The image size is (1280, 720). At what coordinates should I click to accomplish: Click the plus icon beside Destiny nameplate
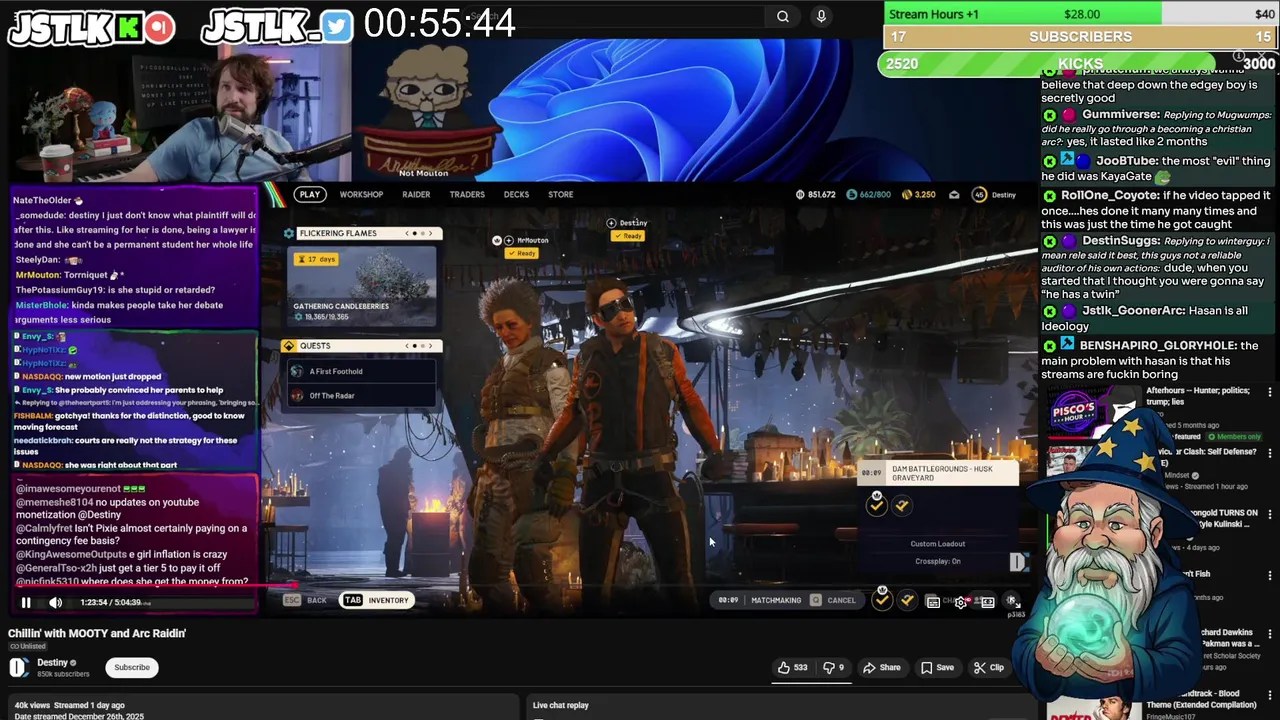pyautogui.click(x=611, y=223)
